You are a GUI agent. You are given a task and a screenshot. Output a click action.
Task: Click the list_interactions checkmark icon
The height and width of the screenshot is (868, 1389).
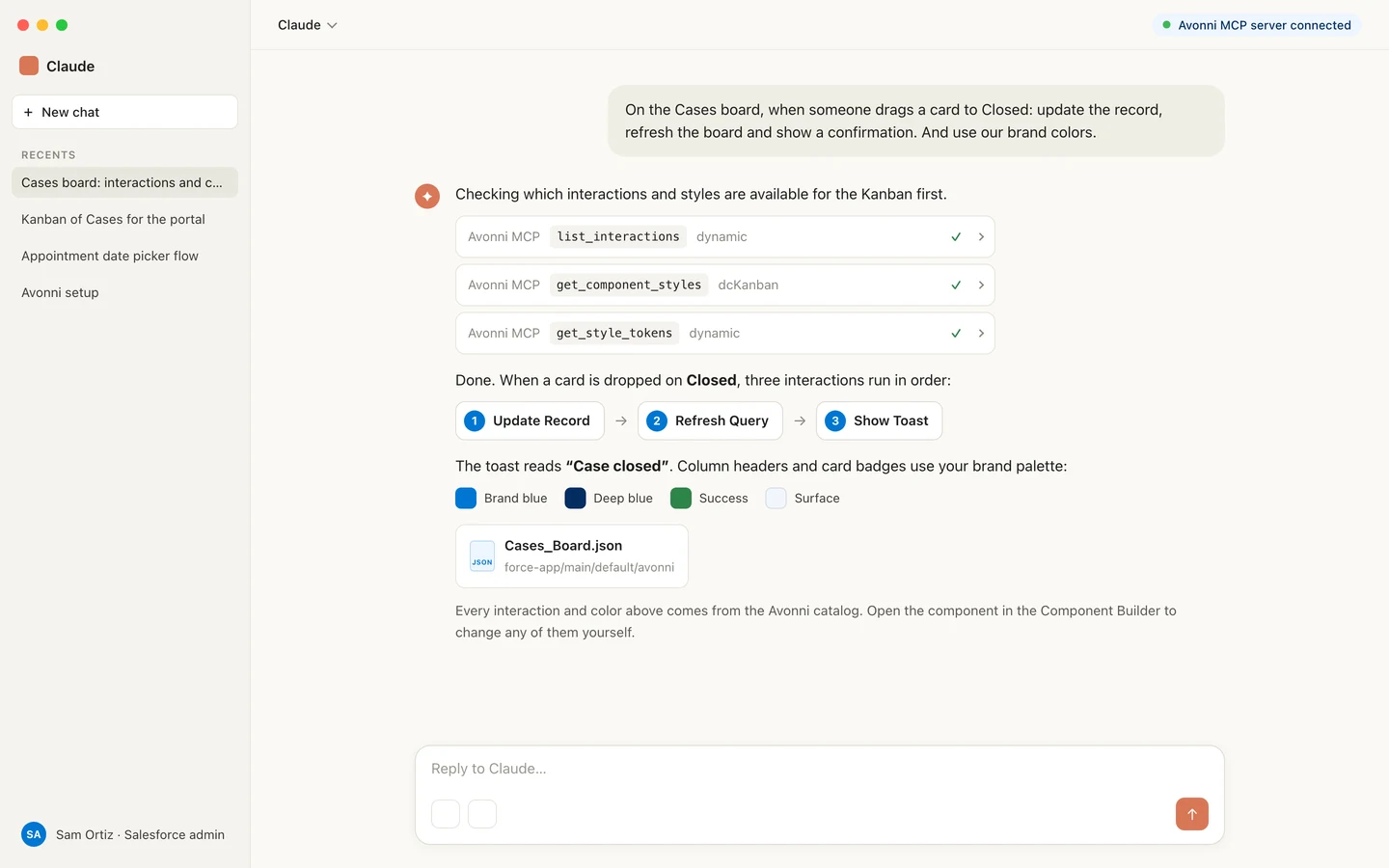[956, 236]
